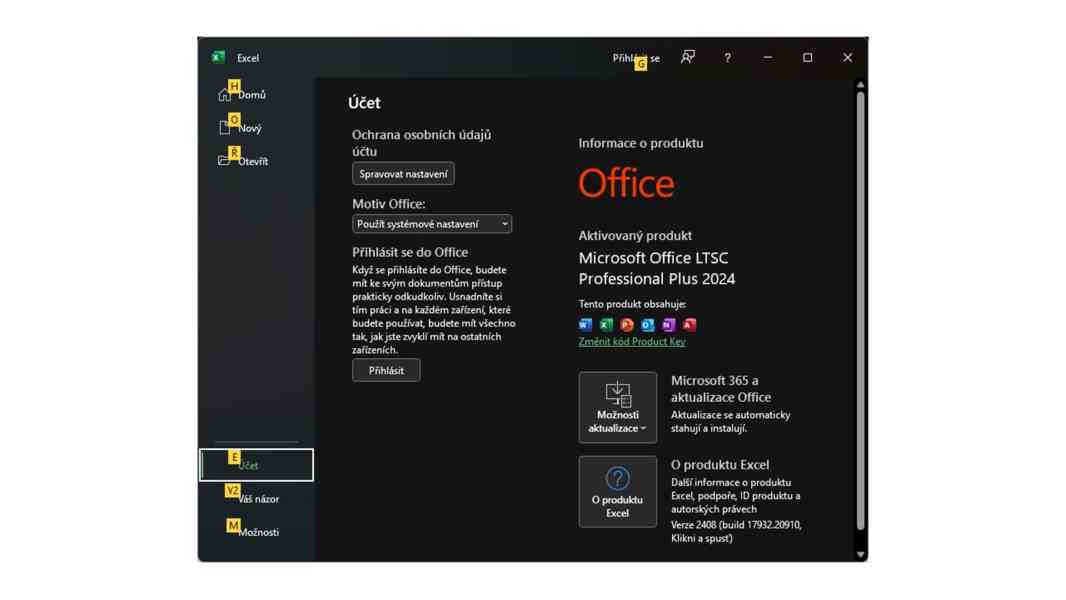Click the PowerPoint product icon

click(627, 325)
